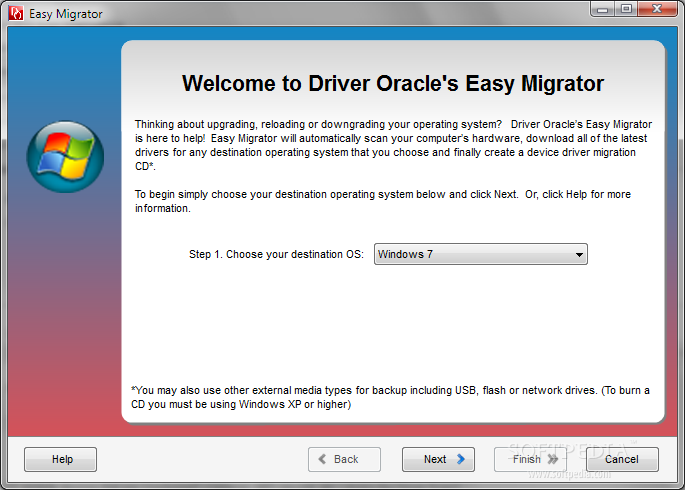Click the paragraph starting 'Thinking about upgrading'
Viewport: 685px width, 490px height.
click(393, 145)
